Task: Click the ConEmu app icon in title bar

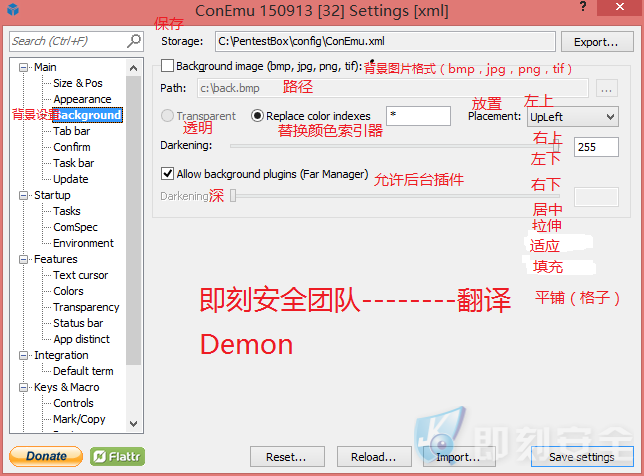Action: click(x=13, y=9)
